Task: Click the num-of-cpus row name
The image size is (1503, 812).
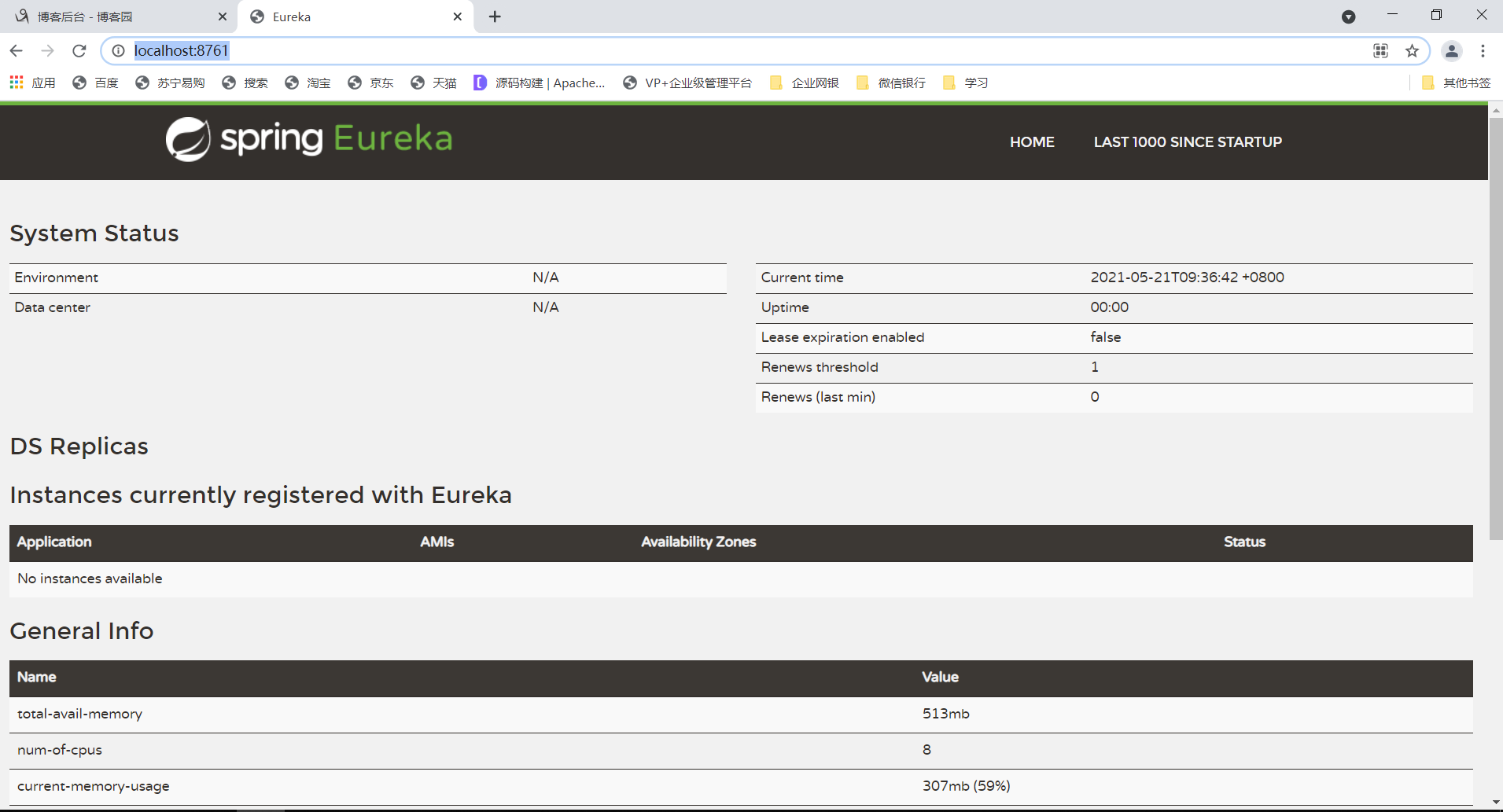Action: [60, 750]
